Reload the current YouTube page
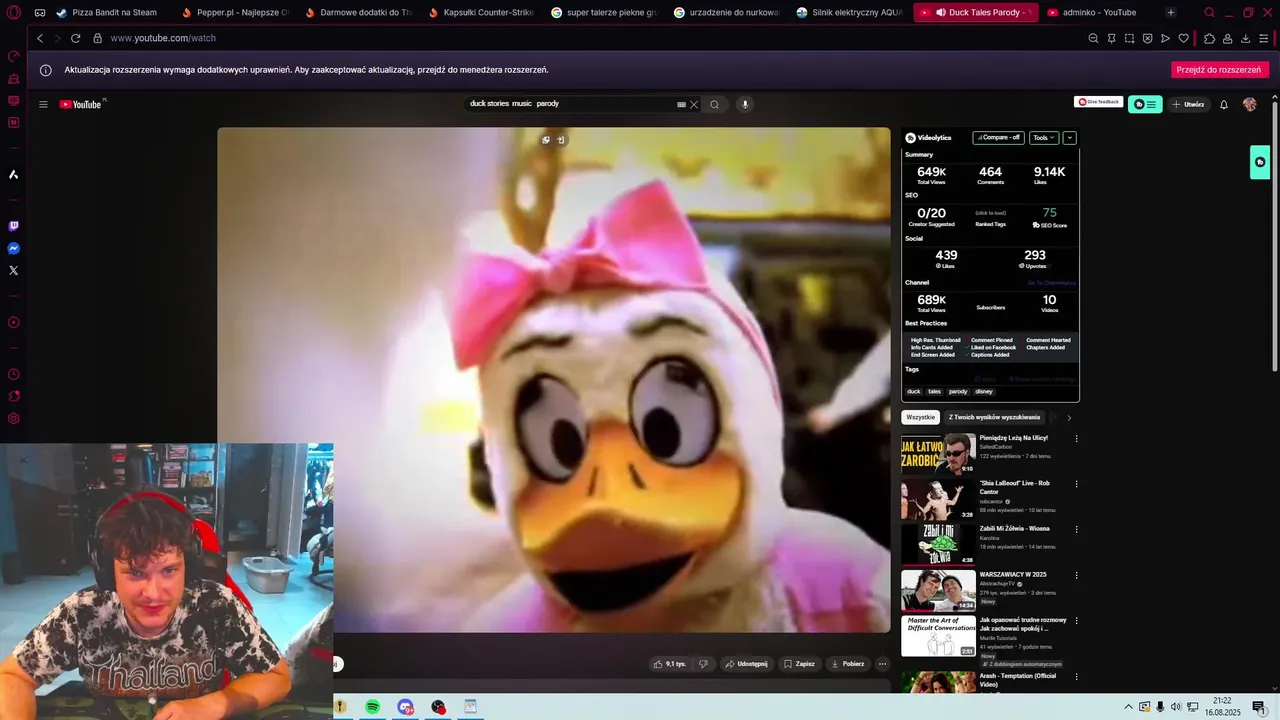This screenshot has height=720, width=1280. point(75,38)
